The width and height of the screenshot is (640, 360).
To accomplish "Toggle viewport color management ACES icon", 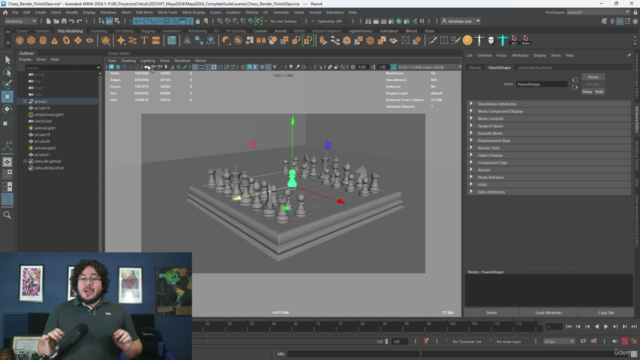I will click(x=393, y=67).
